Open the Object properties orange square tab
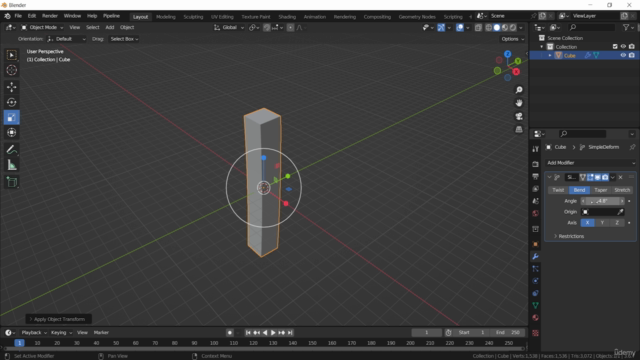640x360 pixels. pyautogui.click(x=536, y=244)
